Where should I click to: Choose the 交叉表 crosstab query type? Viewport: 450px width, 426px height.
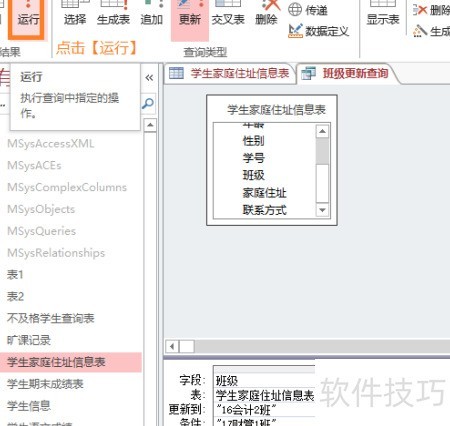(228, 13)
